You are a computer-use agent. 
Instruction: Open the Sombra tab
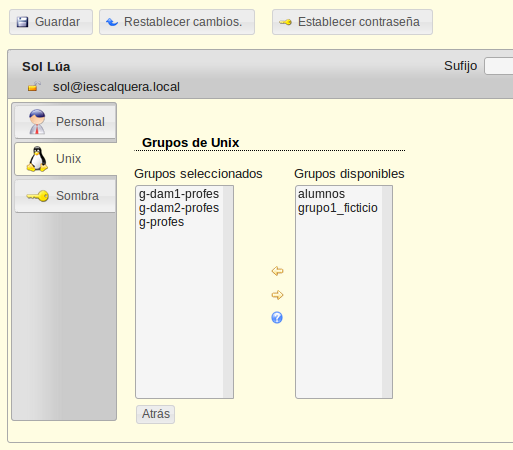point(65,196)
